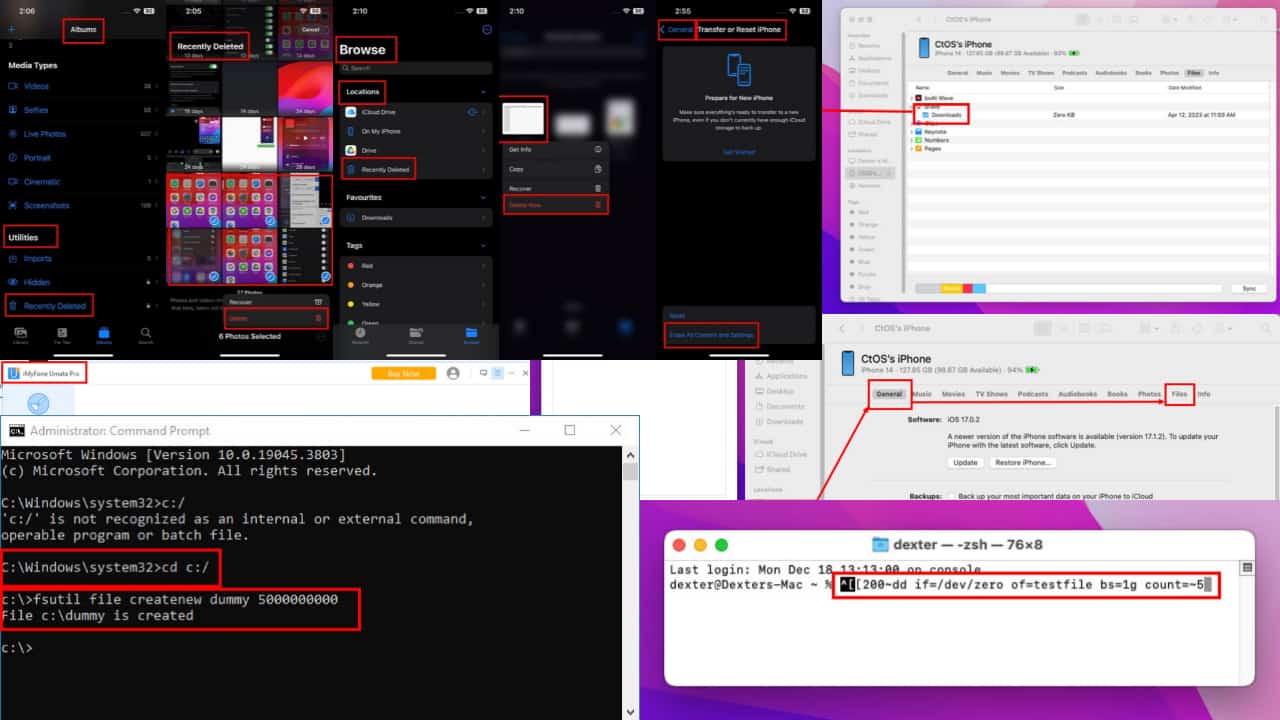Open Files tab in Finder window showing iOS 17.0.2
Screen dimensions: 1280x720
tap(1180, 394)
